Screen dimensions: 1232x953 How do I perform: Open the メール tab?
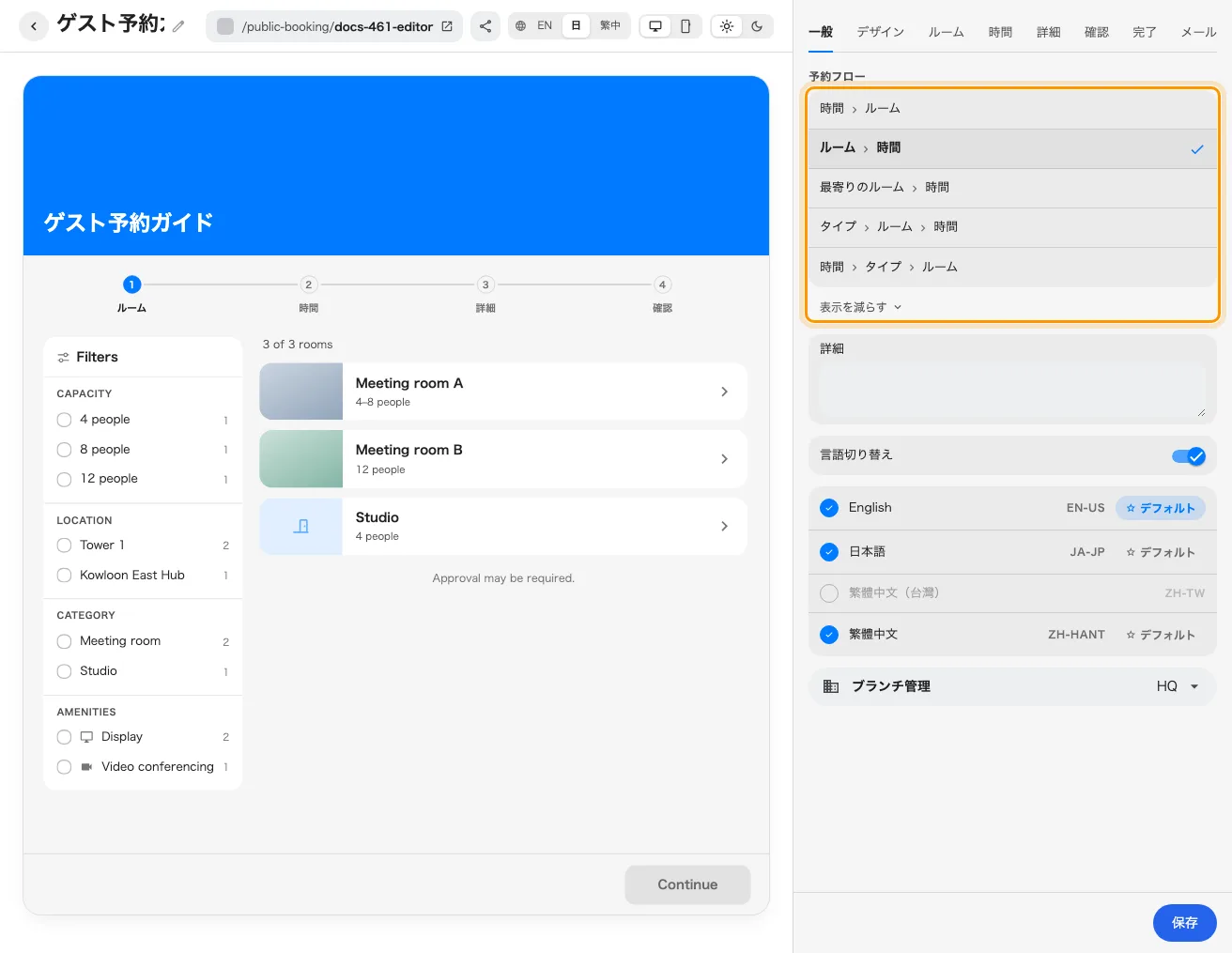tap(1199, 32)
